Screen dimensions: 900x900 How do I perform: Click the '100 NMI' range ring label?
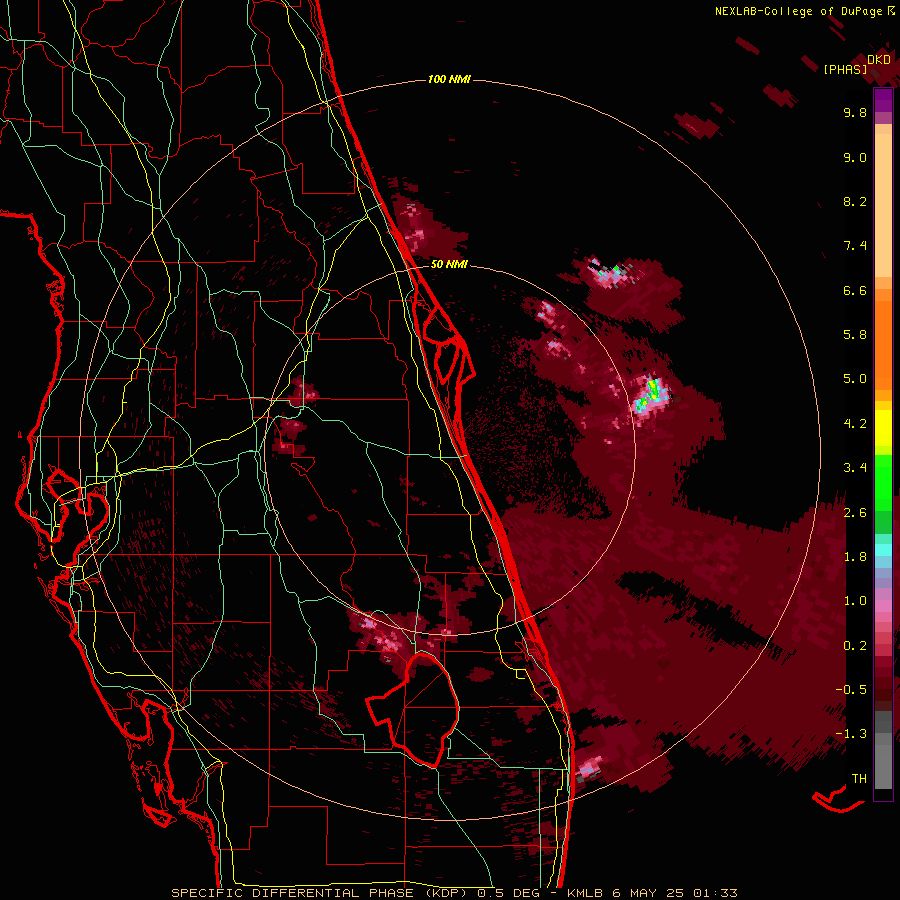pos(449,79)
